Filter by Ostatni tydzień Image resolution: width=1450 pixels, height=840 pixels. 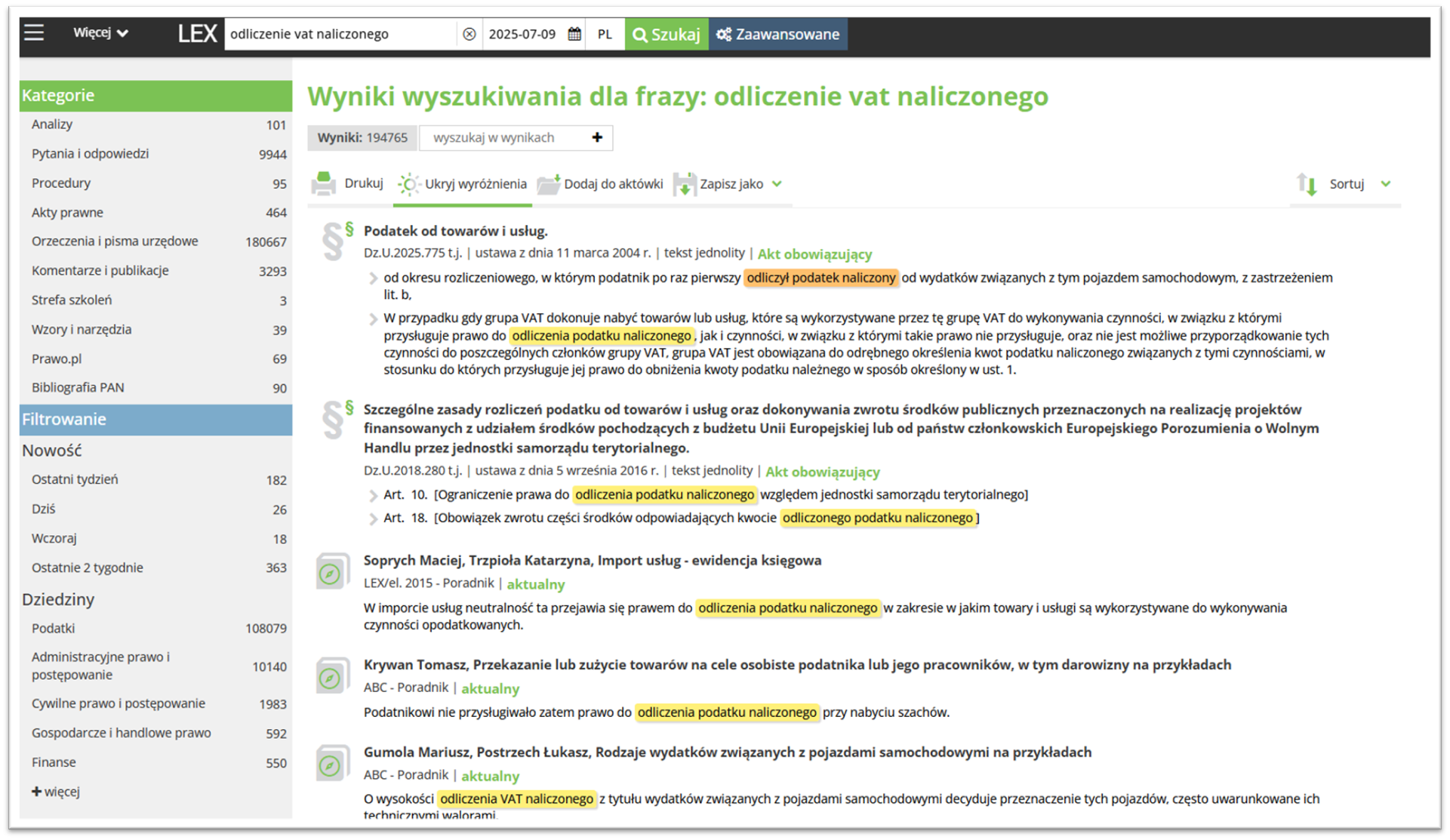[x=75, y=479]
